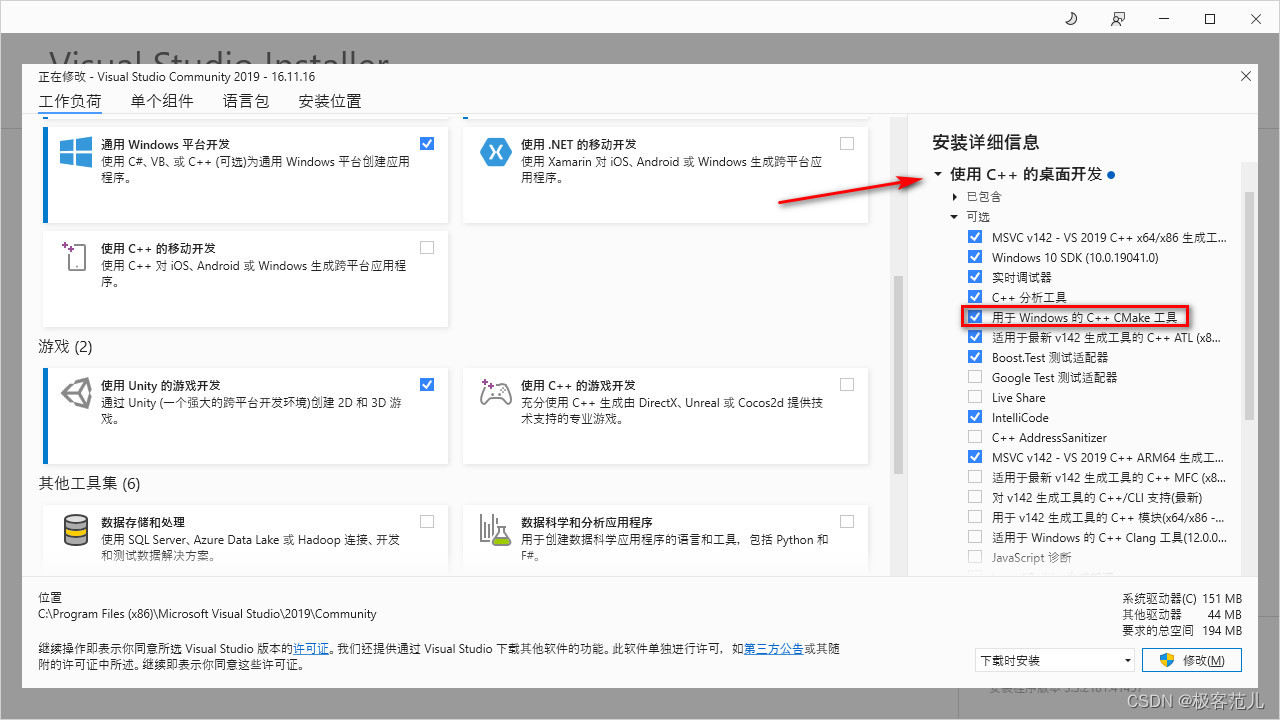The width and height of the screenshot is (1280, 720).
Task: Uncheck the MSVC v142 ARM64 生成工具 option
Action: pos(975,457)
